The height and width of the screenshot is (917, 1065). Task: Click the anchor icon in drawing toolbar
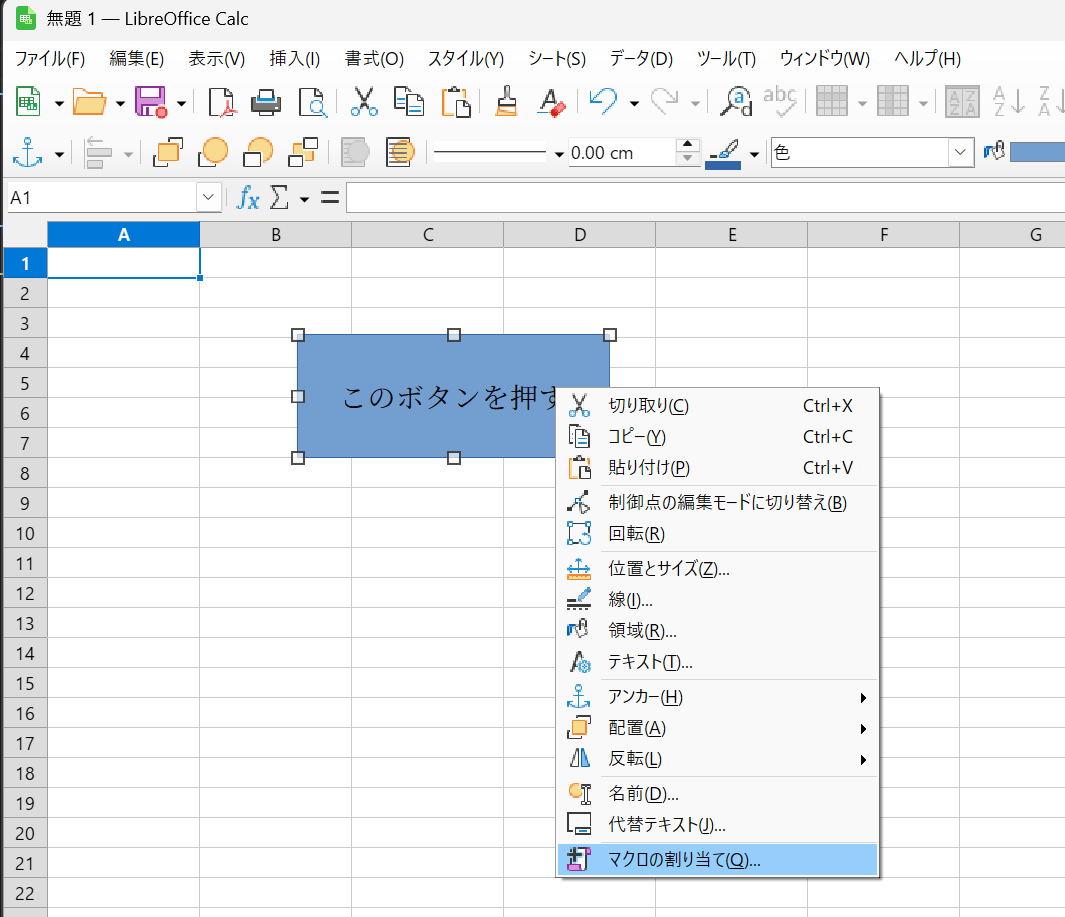27,153
